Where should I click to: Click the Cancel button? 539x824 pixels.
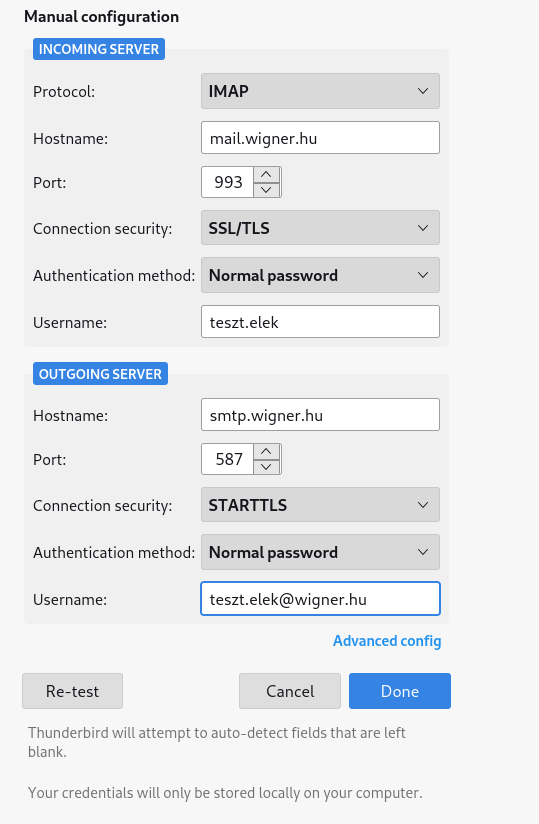pyautogui.click(x=290, y=691)
